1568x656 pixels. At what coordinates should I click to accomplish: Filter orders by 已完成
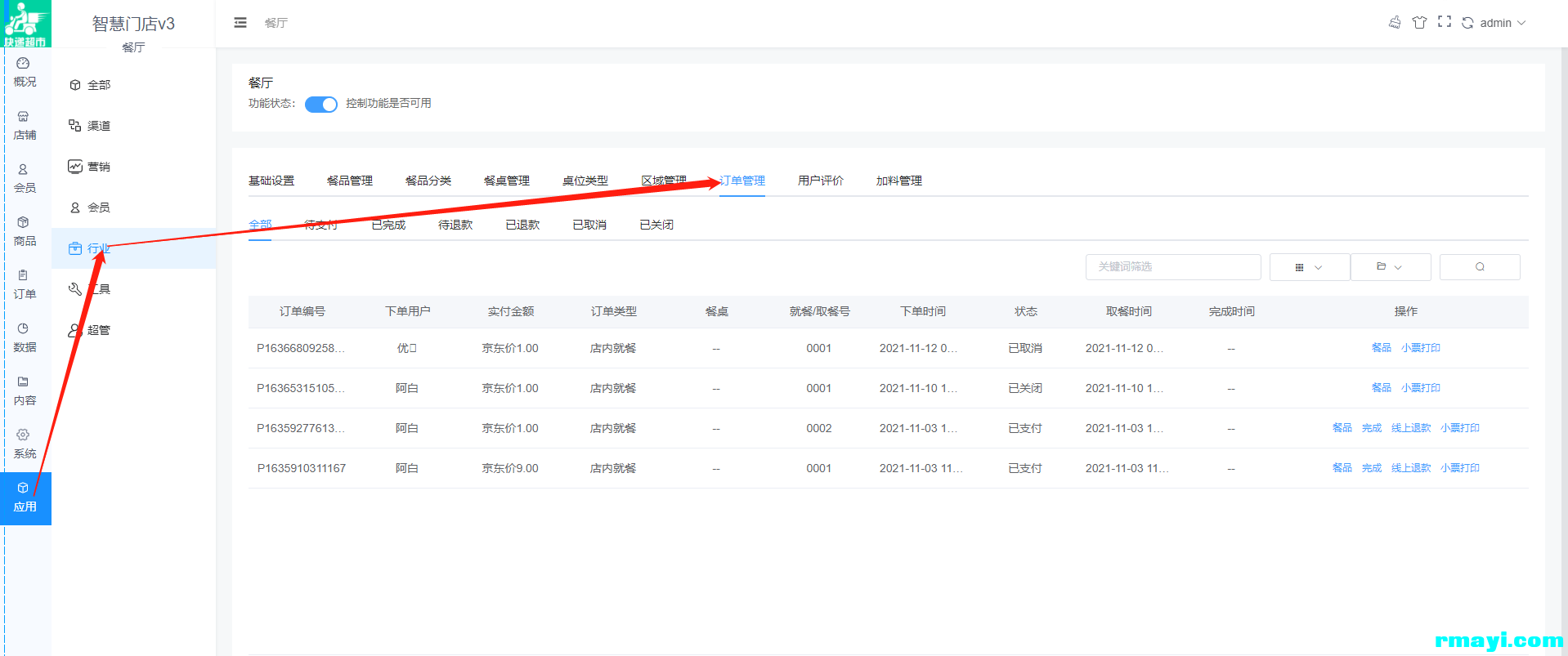(388, 225)
